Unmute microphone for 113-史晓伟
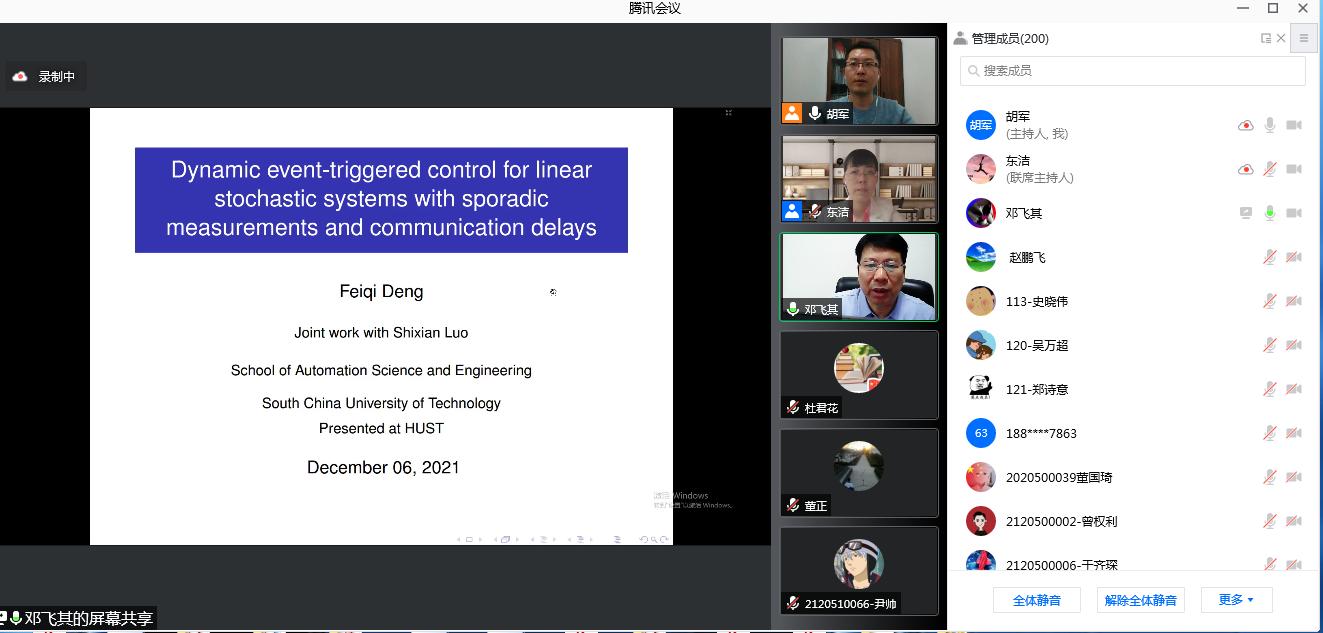 pyautogui.click(x=1269, y=301)
